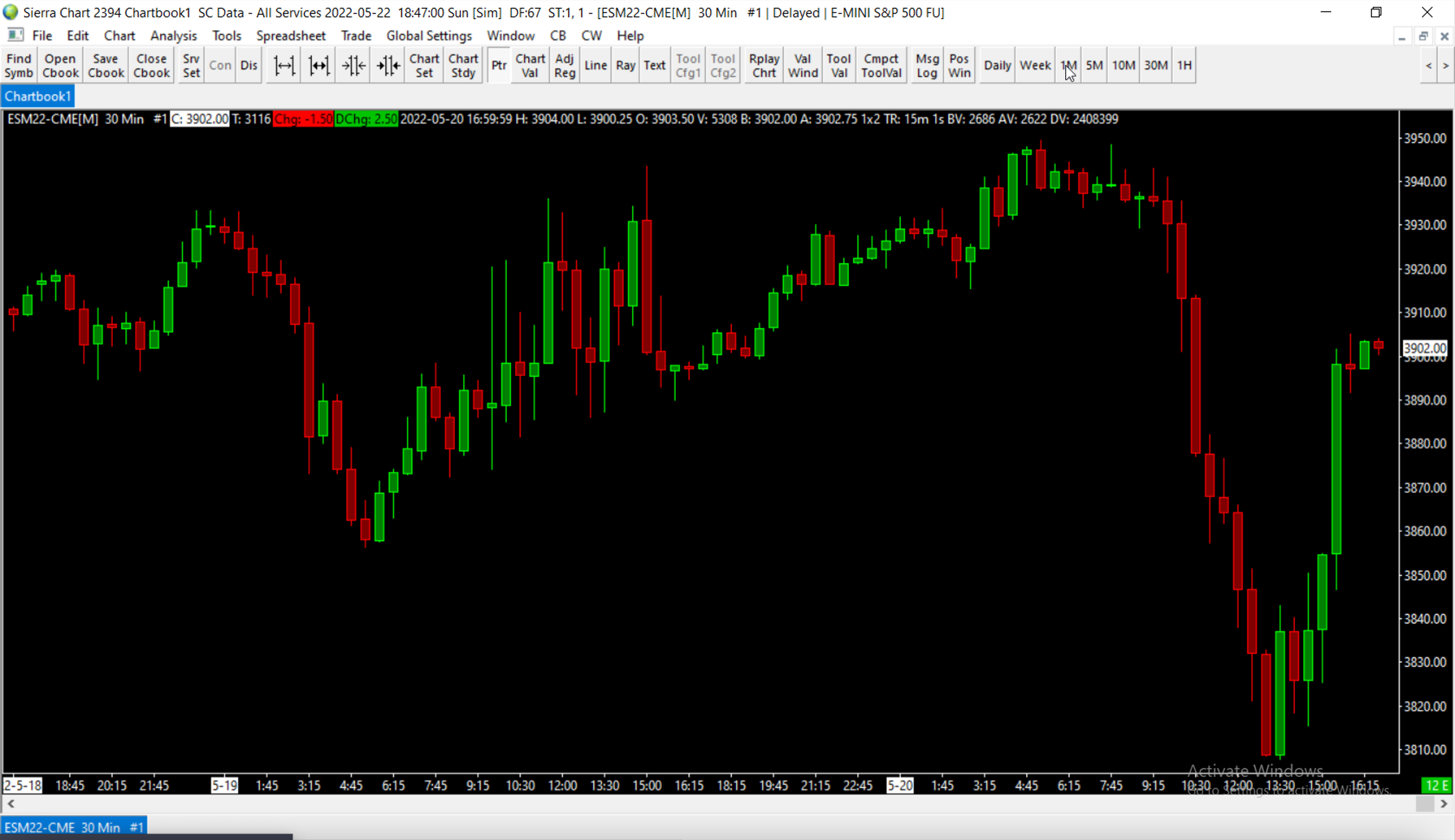Click the Sierra Chart globe icon in title bar
This screenshot has height=840, width=1455.
pyautogui.click(x=10, y=12)
